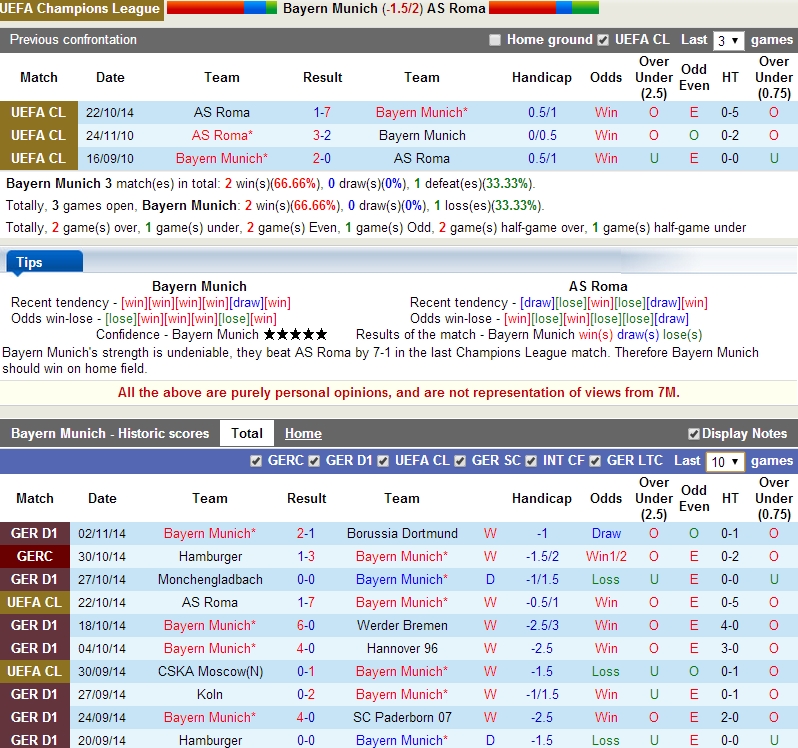
Task: Uncheck UEFA CL filter in Historic scores bar
Action: pos(383,461)
